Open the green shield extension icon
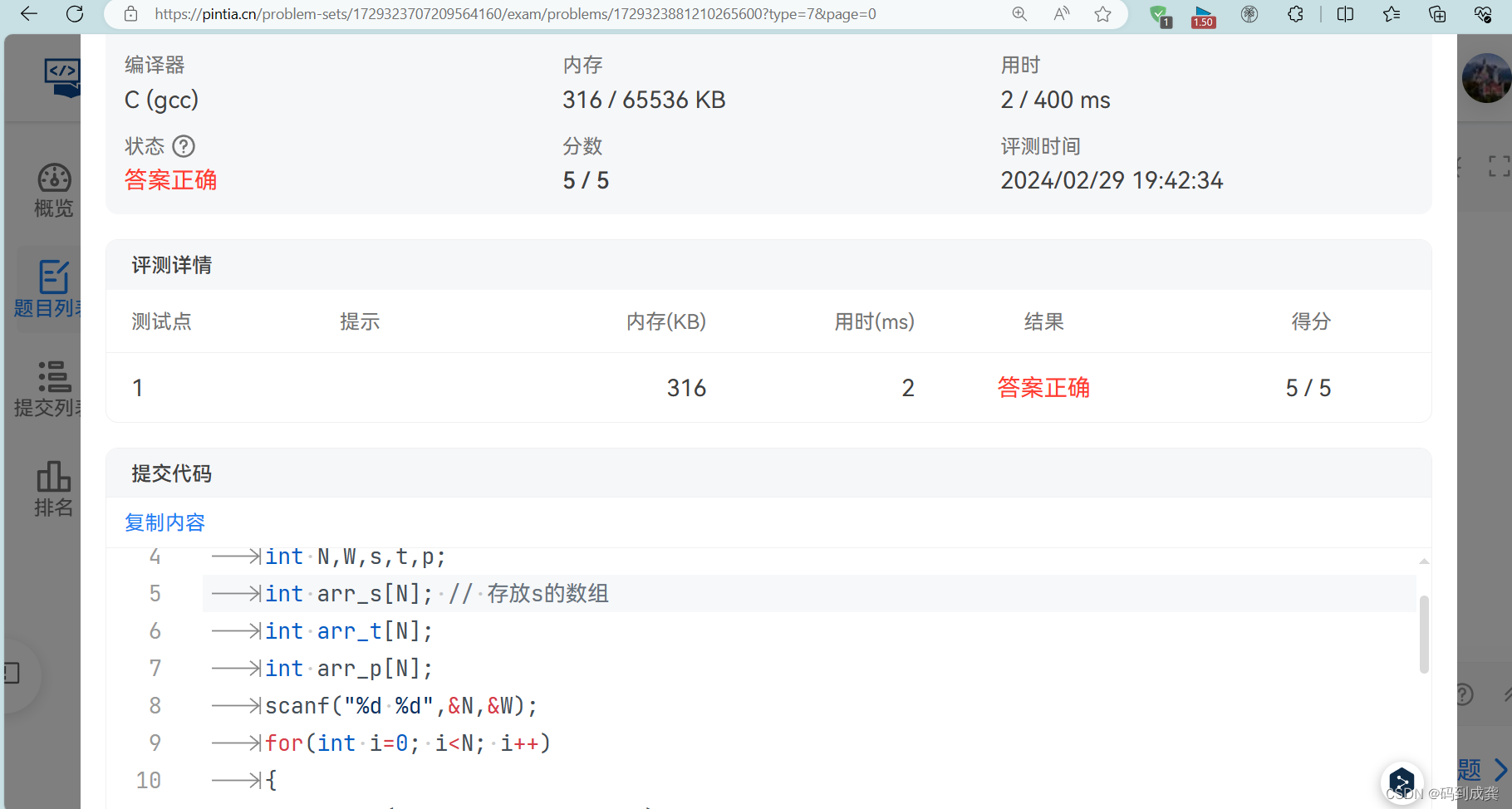This screenshot has width=1512, height=809. 1160,15
